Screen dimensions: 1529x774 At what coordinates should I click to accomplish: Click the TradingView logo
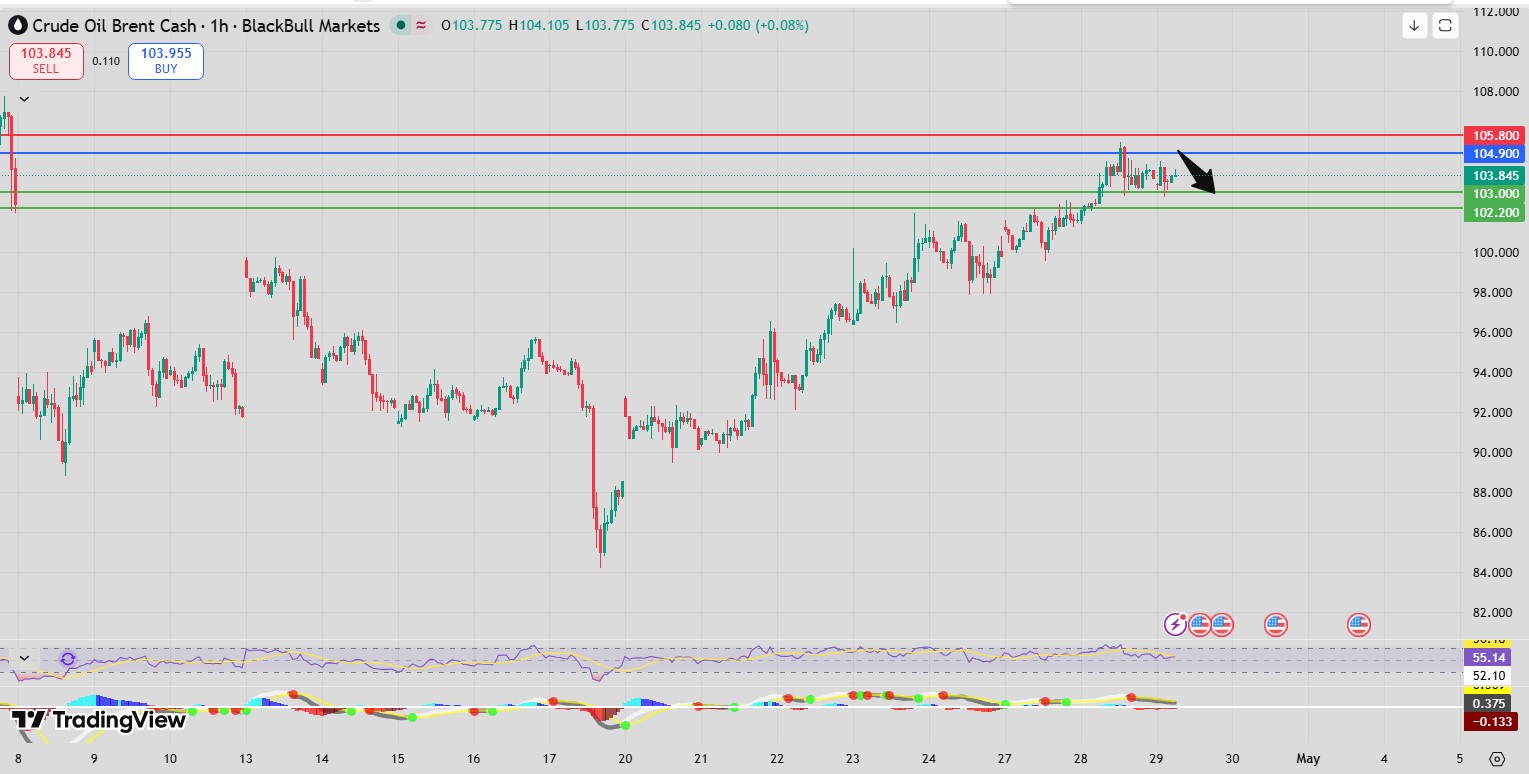[x=98, y=719]
